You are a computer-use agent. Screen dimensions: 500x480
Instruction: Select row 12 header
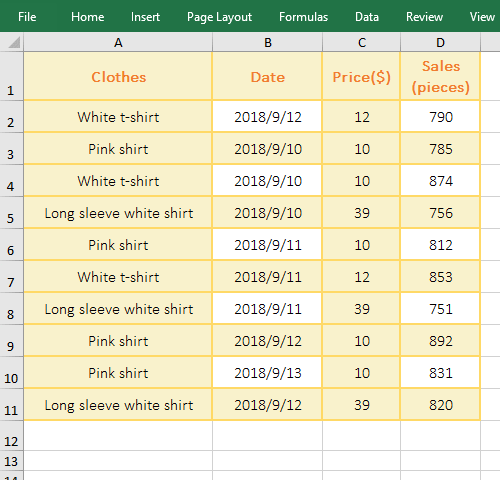[x=12, y=436]
